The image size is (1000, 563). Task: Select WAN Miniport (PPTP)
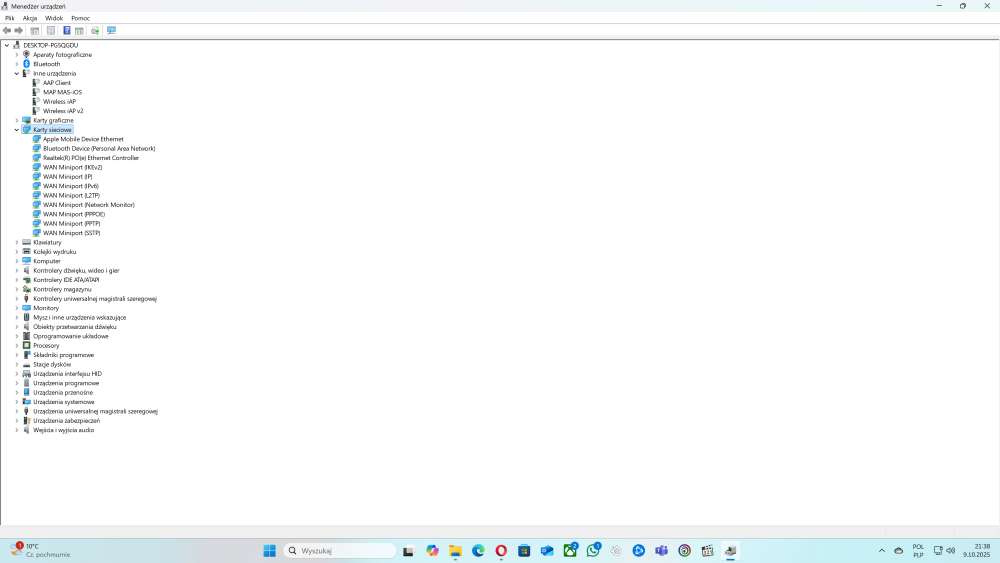click(x=71, y=224)
